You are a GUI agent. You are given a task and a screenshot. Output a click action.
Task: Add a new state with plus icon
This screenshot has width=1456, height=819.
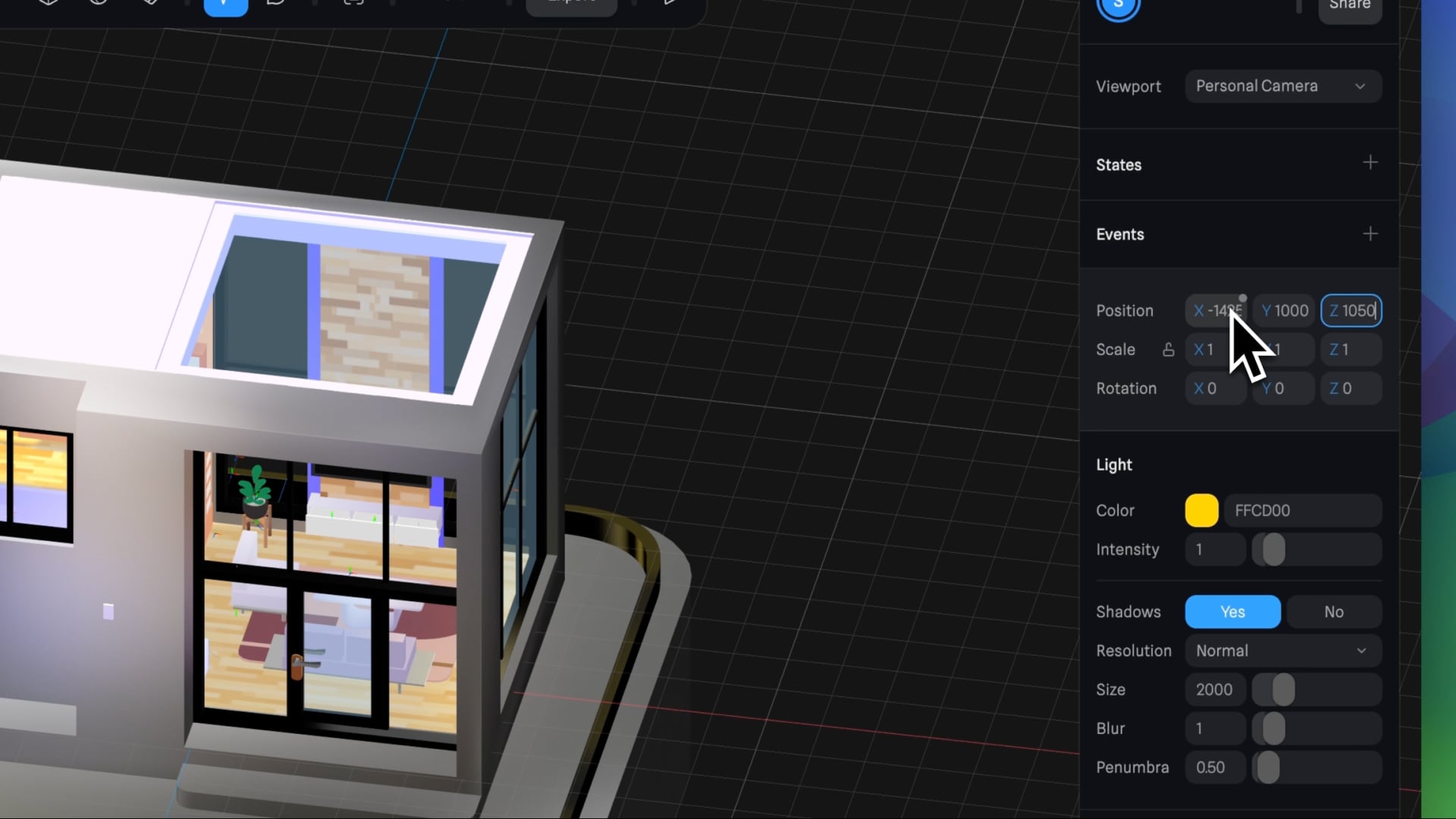(x=1370, y=163)
